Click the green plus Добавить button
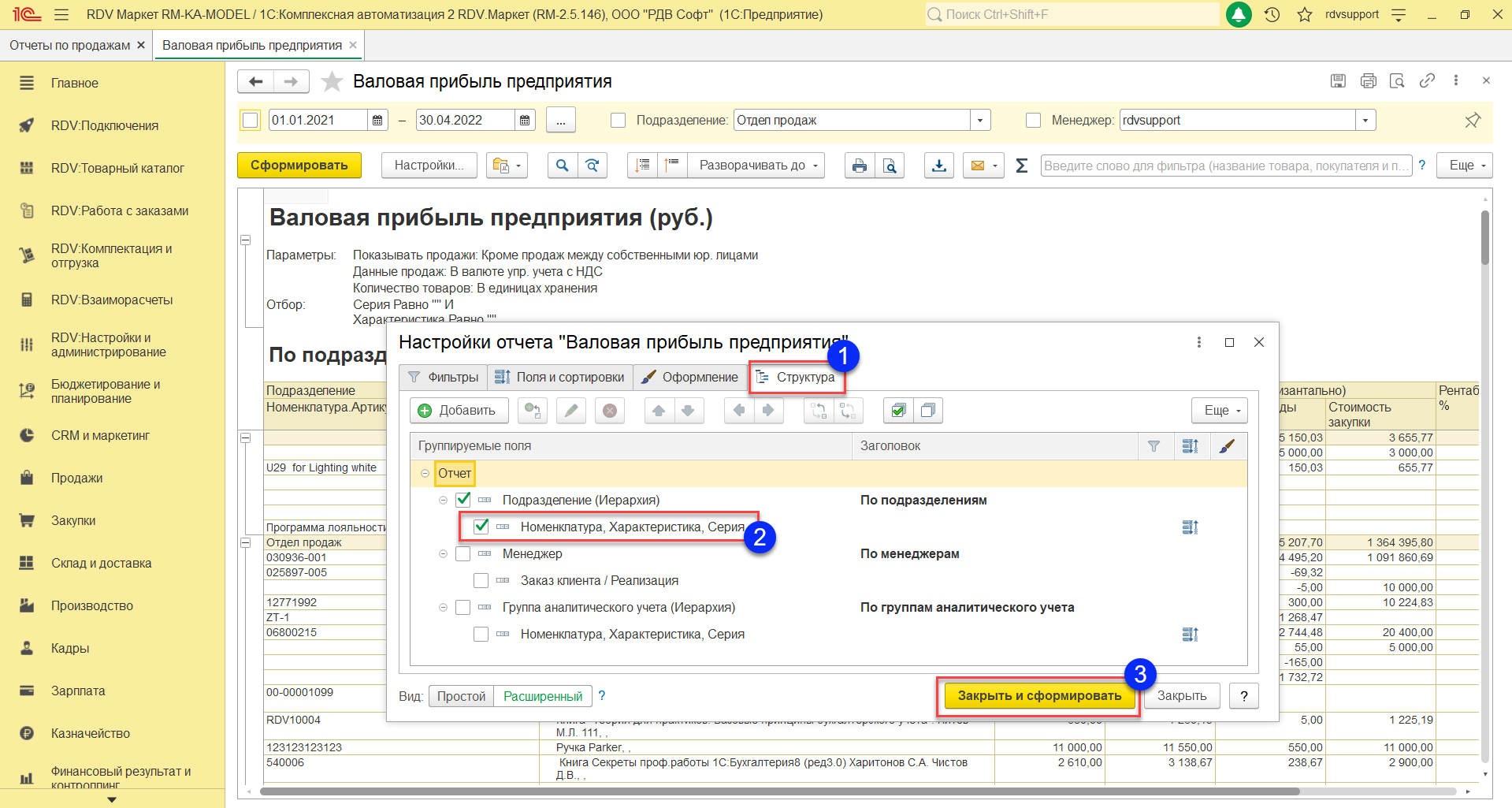This screenshot has width=1512, height=808. [458, 410]
